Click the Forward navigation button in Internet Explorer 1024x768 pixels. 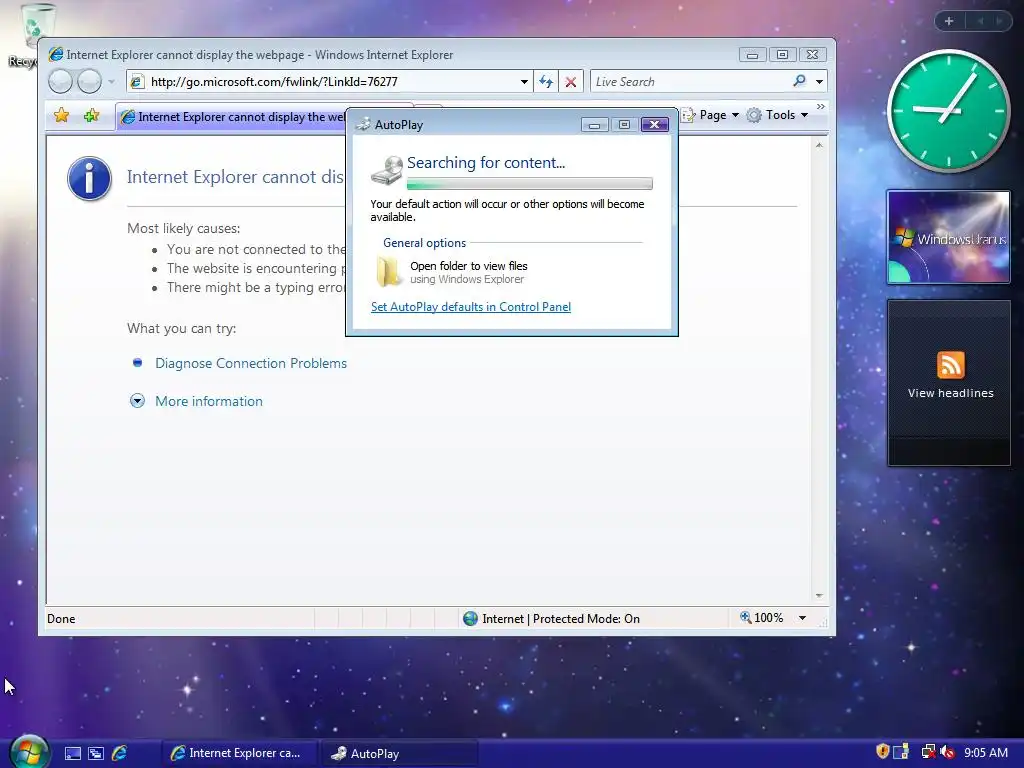(89, 82)
